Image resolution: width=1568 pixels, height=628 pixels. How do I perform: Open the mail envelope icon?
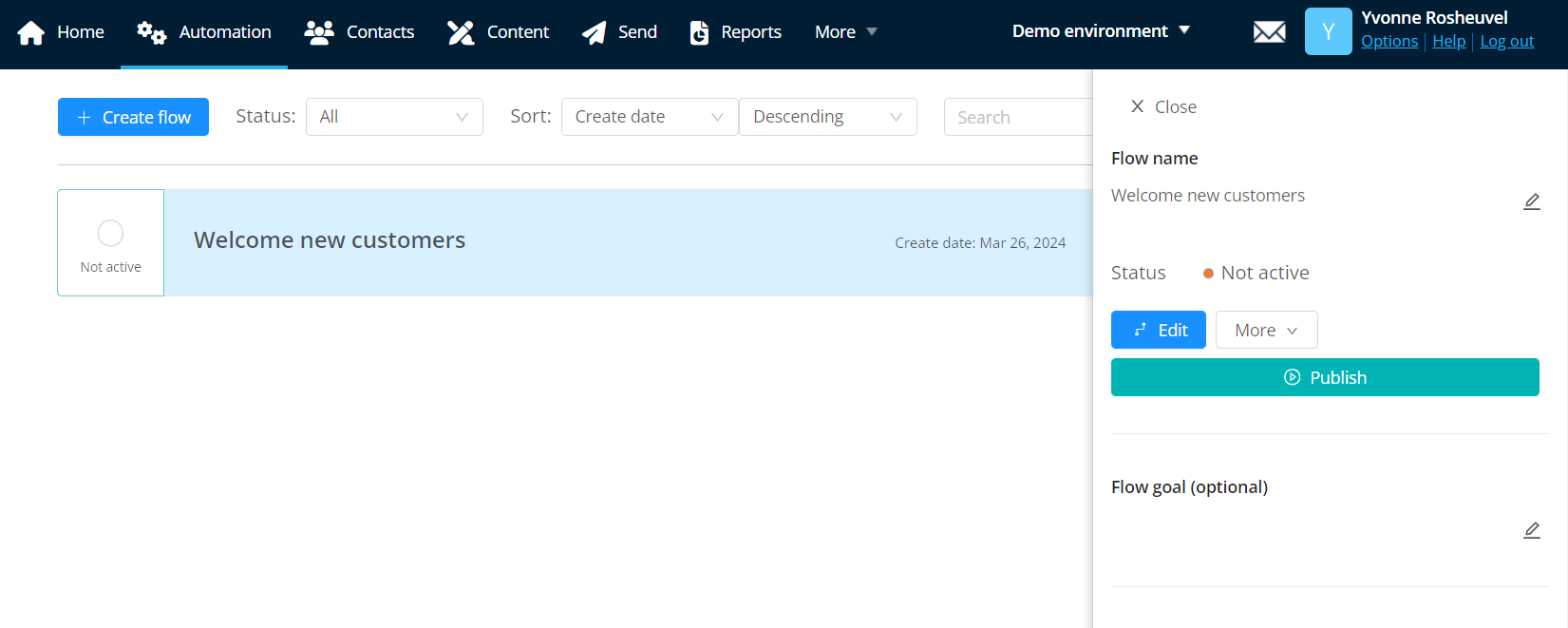tap(1269, 32)
